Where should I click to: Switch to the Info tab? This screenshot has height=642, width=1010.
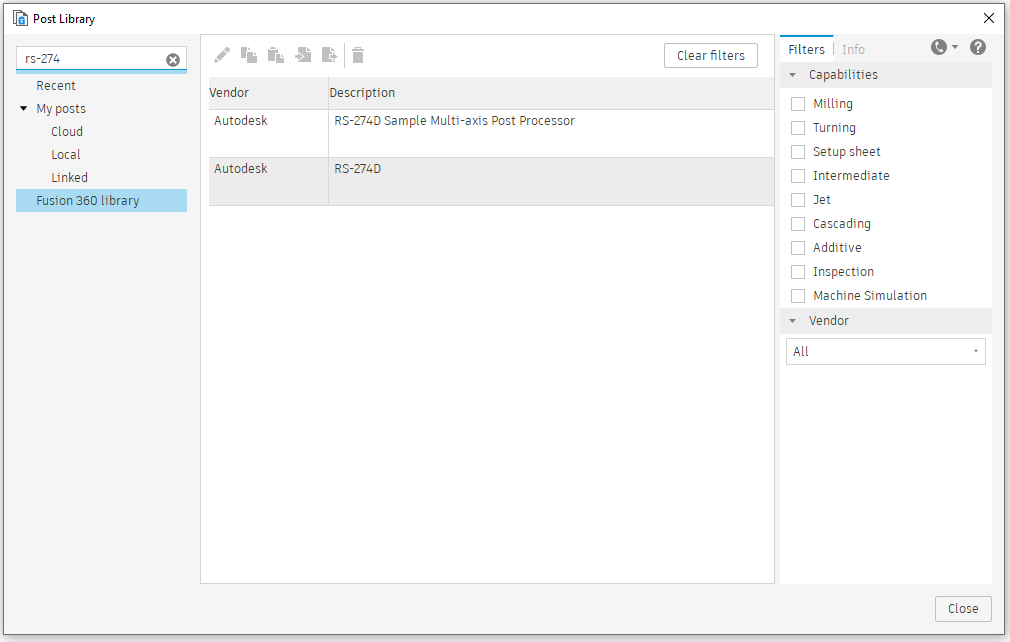tap(853, 48)
